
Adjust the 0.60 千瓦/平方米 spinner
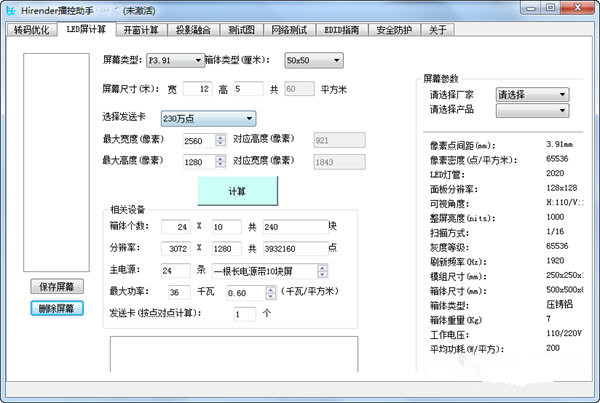coord(271,293)
